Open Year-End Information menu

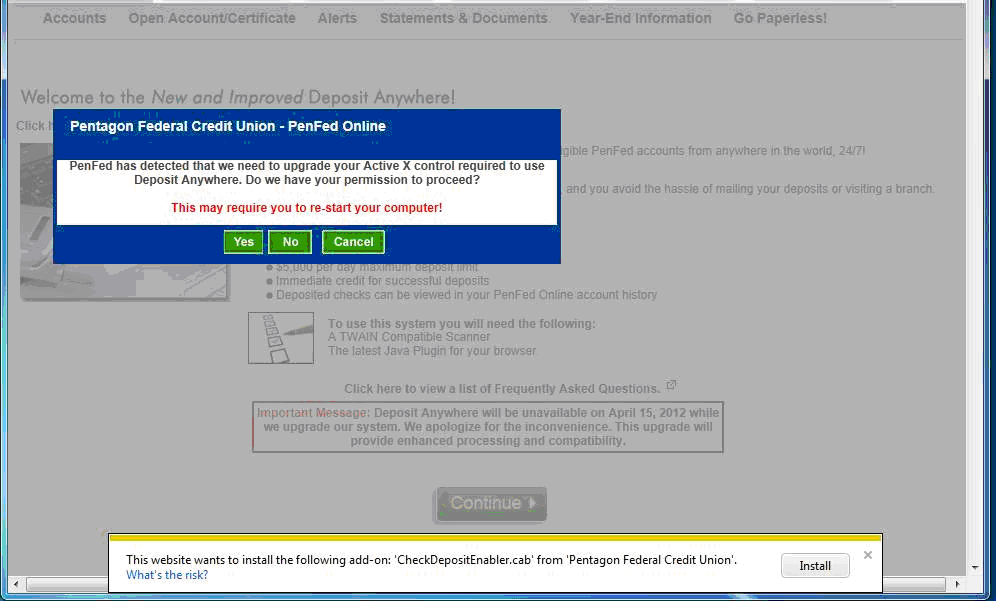(640, 18)
